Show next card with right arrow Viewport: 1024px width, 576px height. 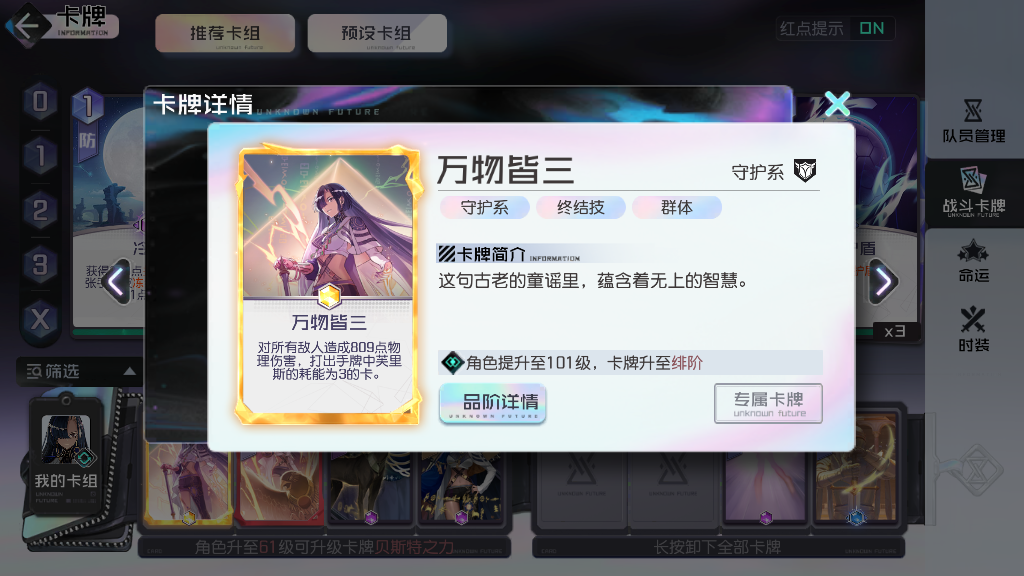click(x=884, y=282)
